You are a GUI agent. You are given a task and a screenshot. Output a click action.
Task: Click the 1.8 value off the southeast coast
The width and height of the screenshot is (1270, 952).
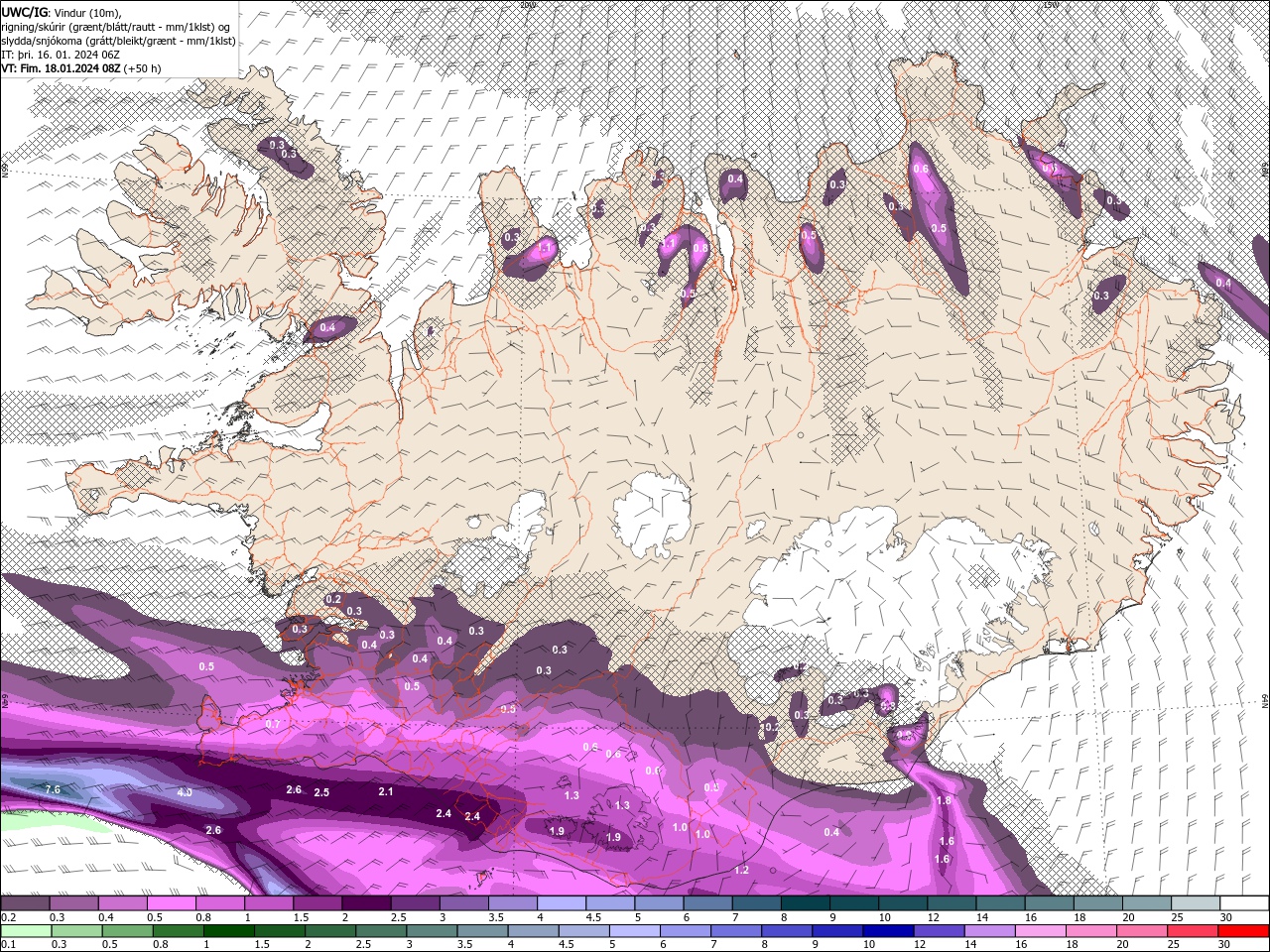pyautogui.click(x=944, y=800)
